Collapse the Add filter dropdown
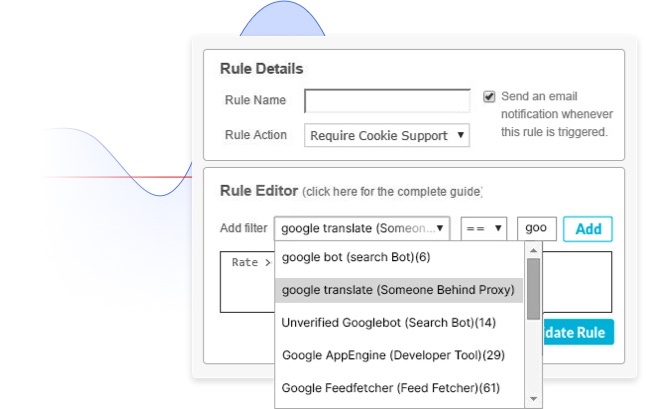The image size is (665, 409). (362, 229)
